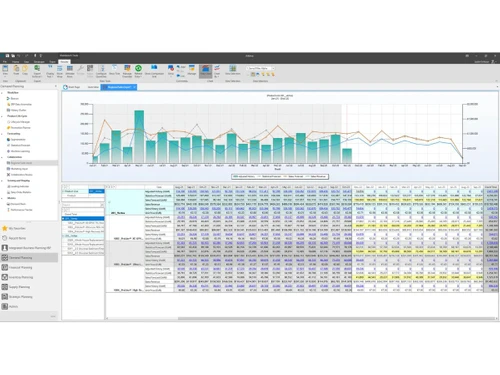Click the Export to Excel icon
This screenshot has height=375, width=500.
37,71
